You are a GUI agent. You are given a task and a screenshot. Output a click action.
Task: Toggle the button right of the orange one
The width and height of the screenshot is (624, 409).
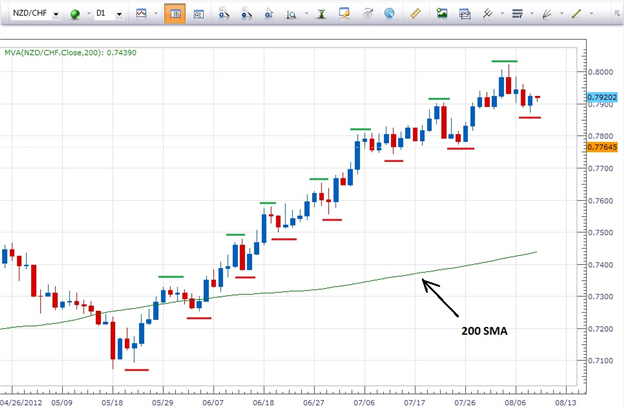click(x=197, y=15)
